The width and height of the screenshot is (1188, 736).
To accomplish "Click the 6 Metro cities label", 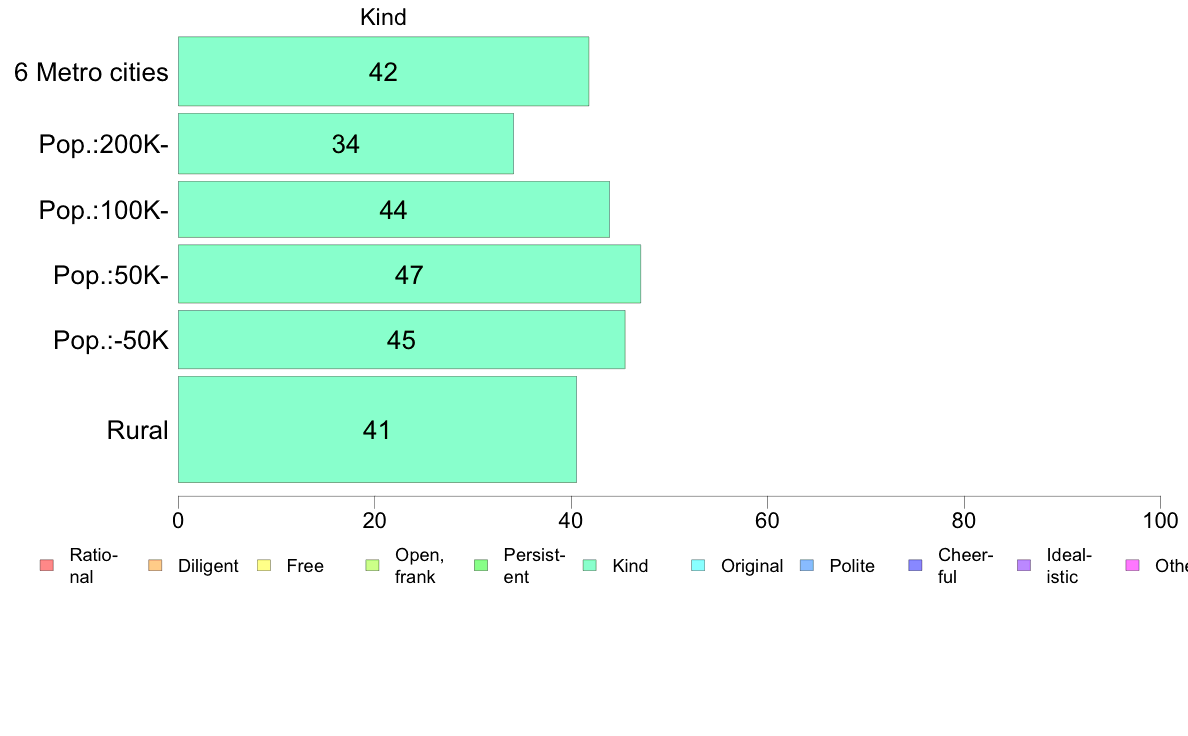I will tap(91, 72).
